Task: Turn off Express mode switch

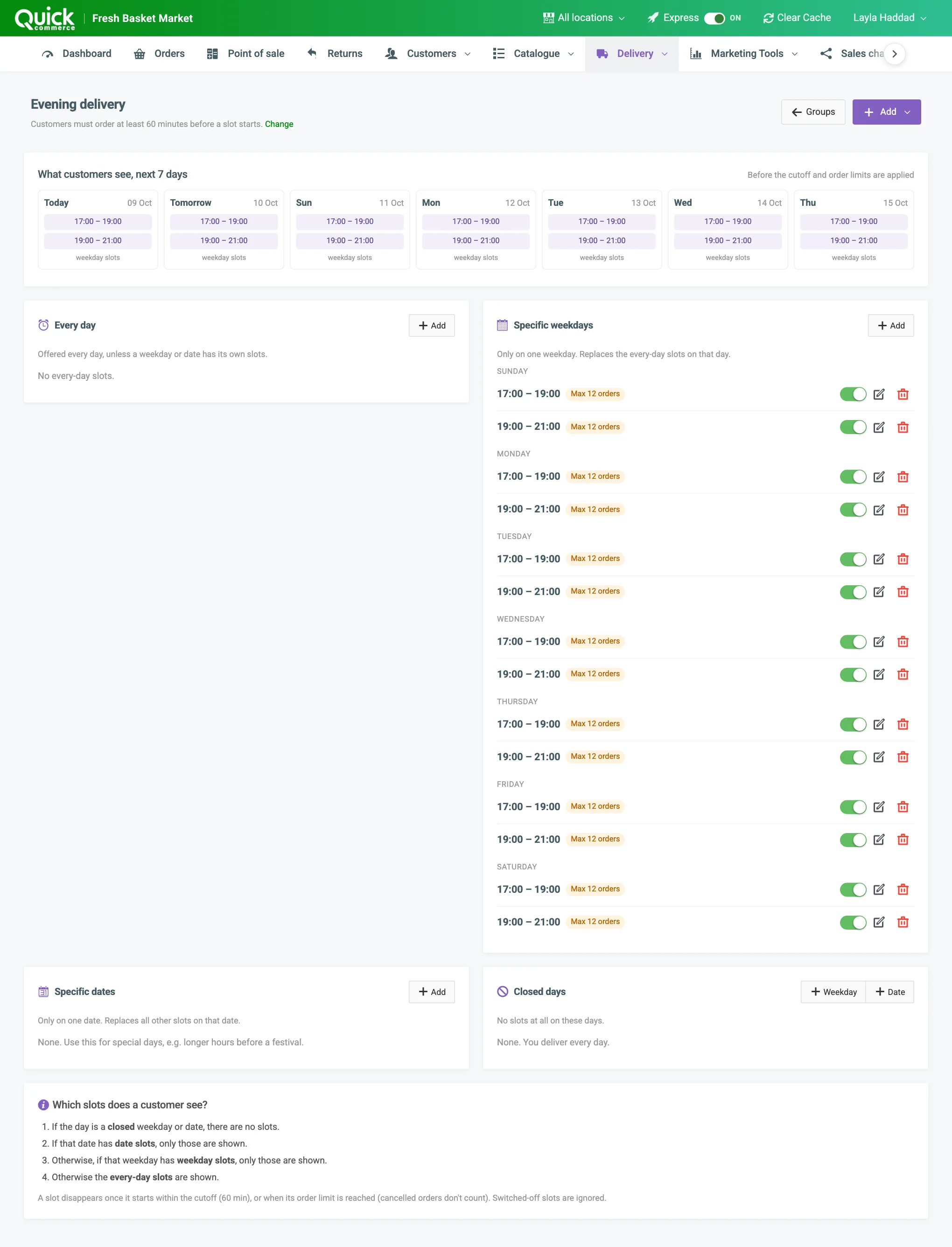Action: point(714,18)
